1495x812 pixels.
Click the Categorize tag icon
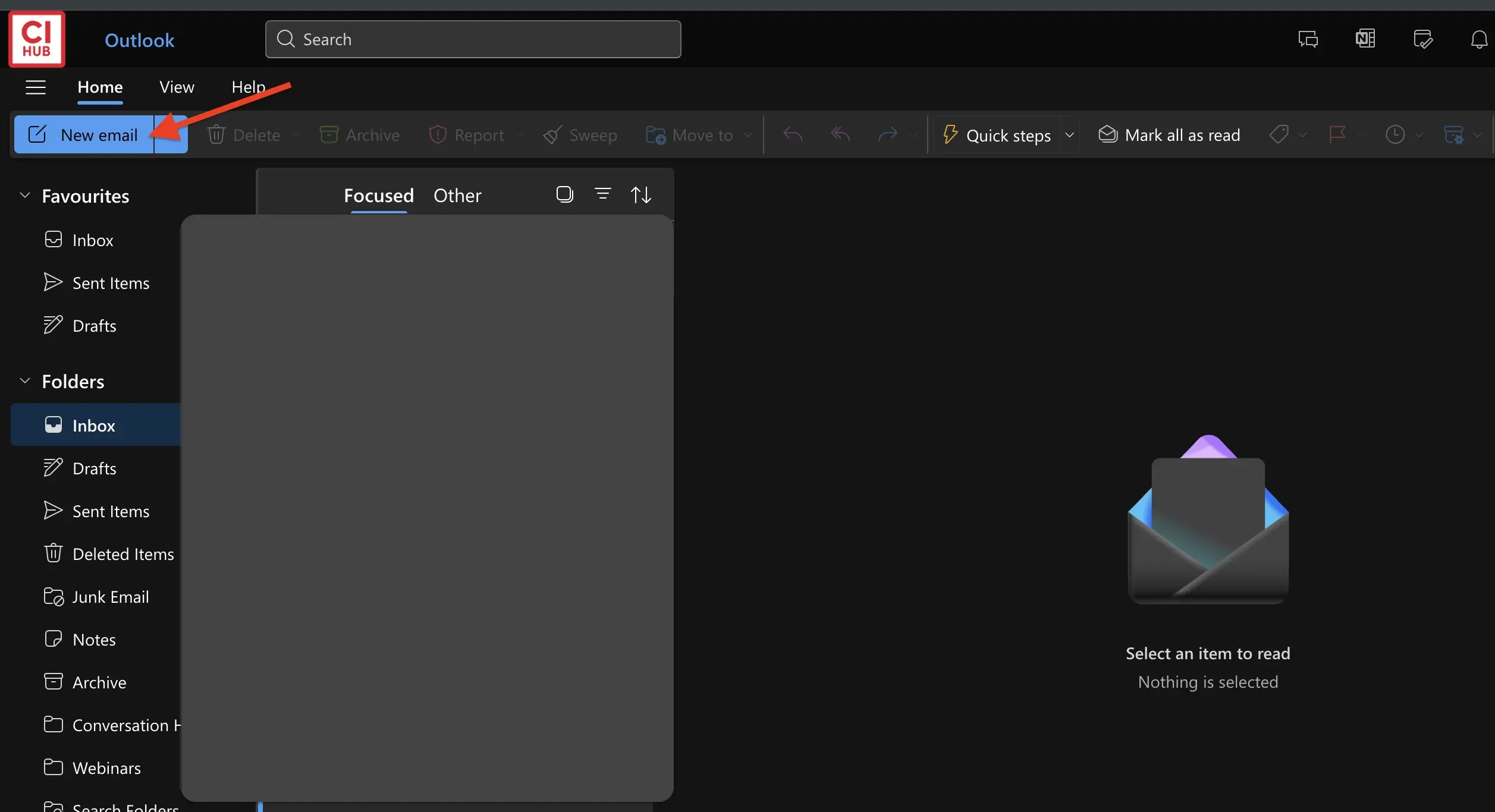click(1279, 134)
